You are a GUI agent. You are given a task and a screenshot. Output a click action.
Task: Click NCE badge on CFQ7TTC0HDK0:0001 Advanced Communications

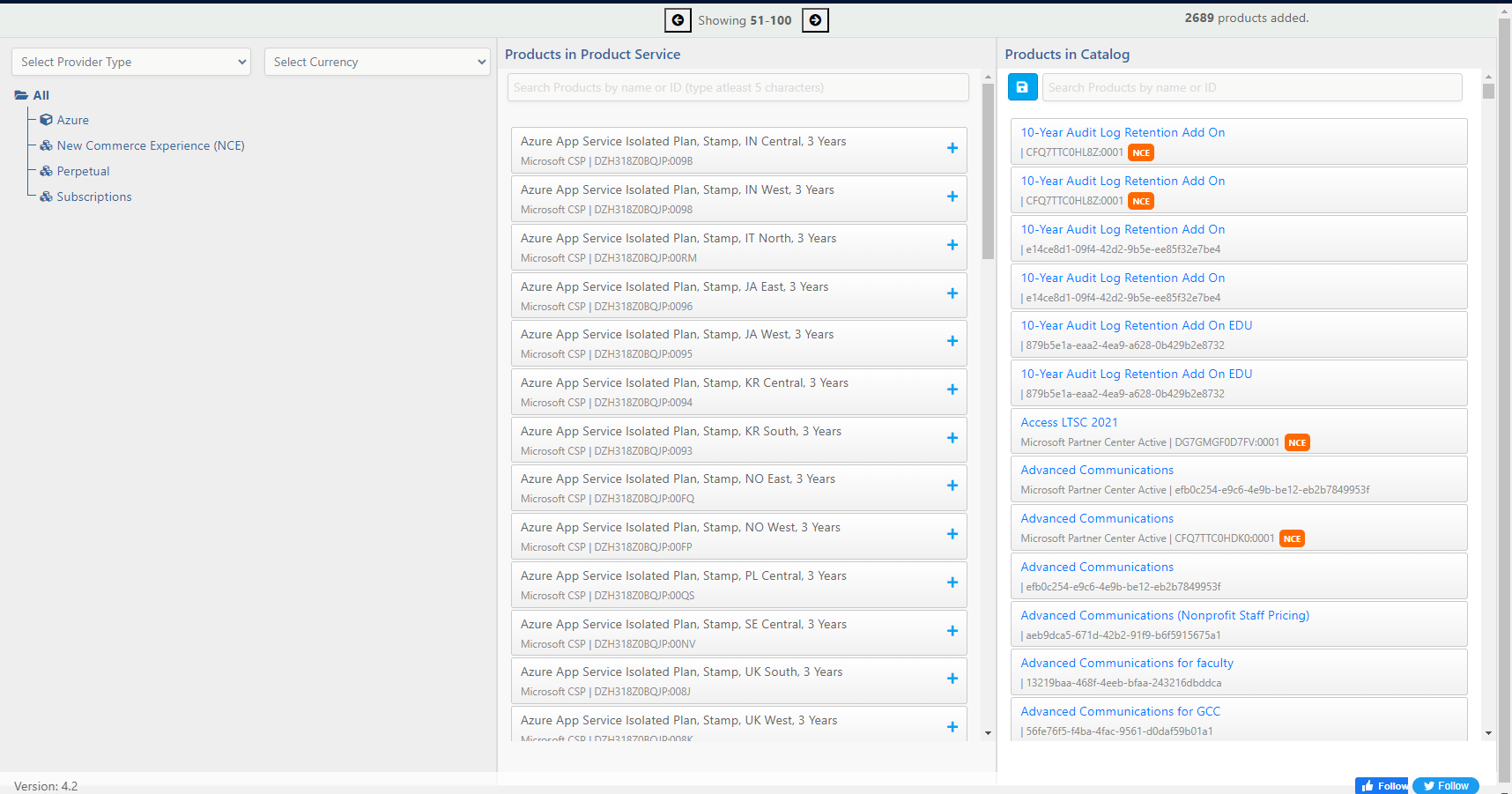(1292, 538)
